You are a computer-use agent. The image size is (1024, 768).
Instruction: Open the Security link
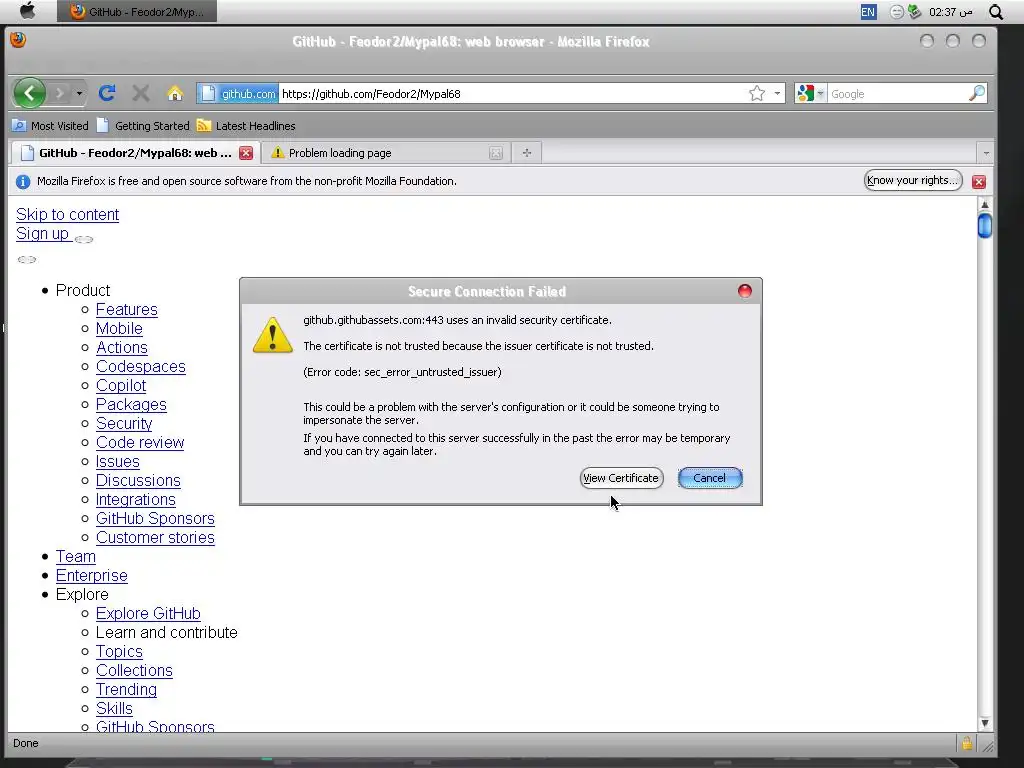[124, 423]
